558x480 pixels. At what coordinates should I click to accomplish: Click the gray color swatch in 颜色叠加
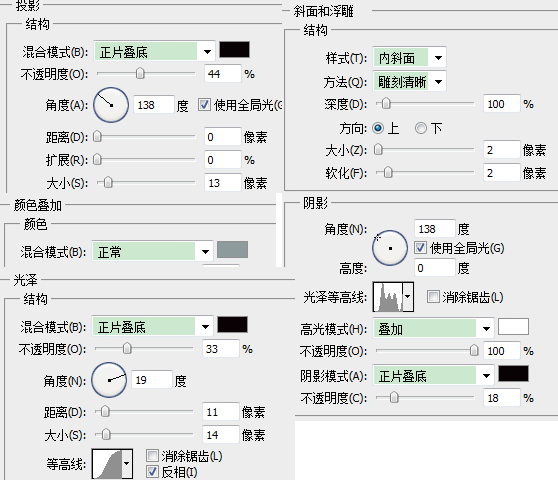[232, 249]
